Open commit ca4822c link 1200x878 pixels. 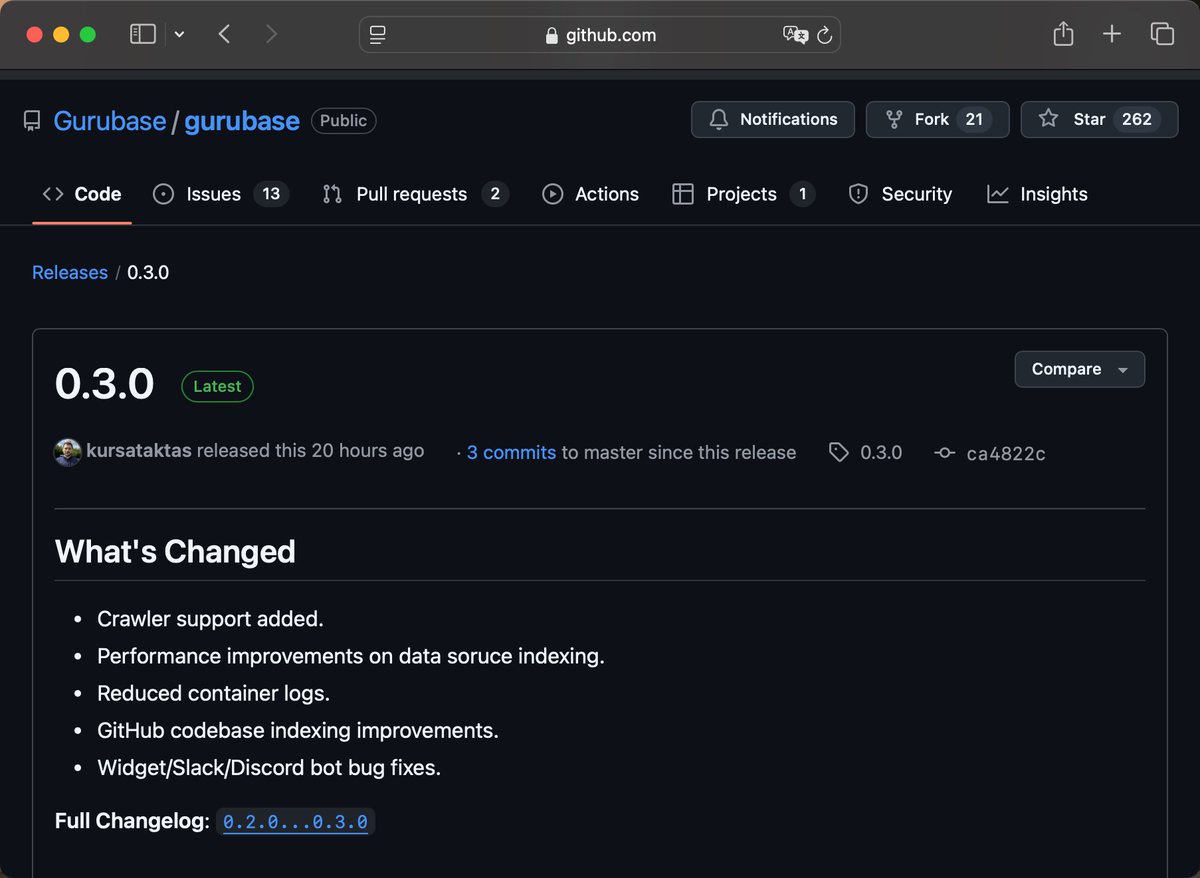pos(1006,454)
